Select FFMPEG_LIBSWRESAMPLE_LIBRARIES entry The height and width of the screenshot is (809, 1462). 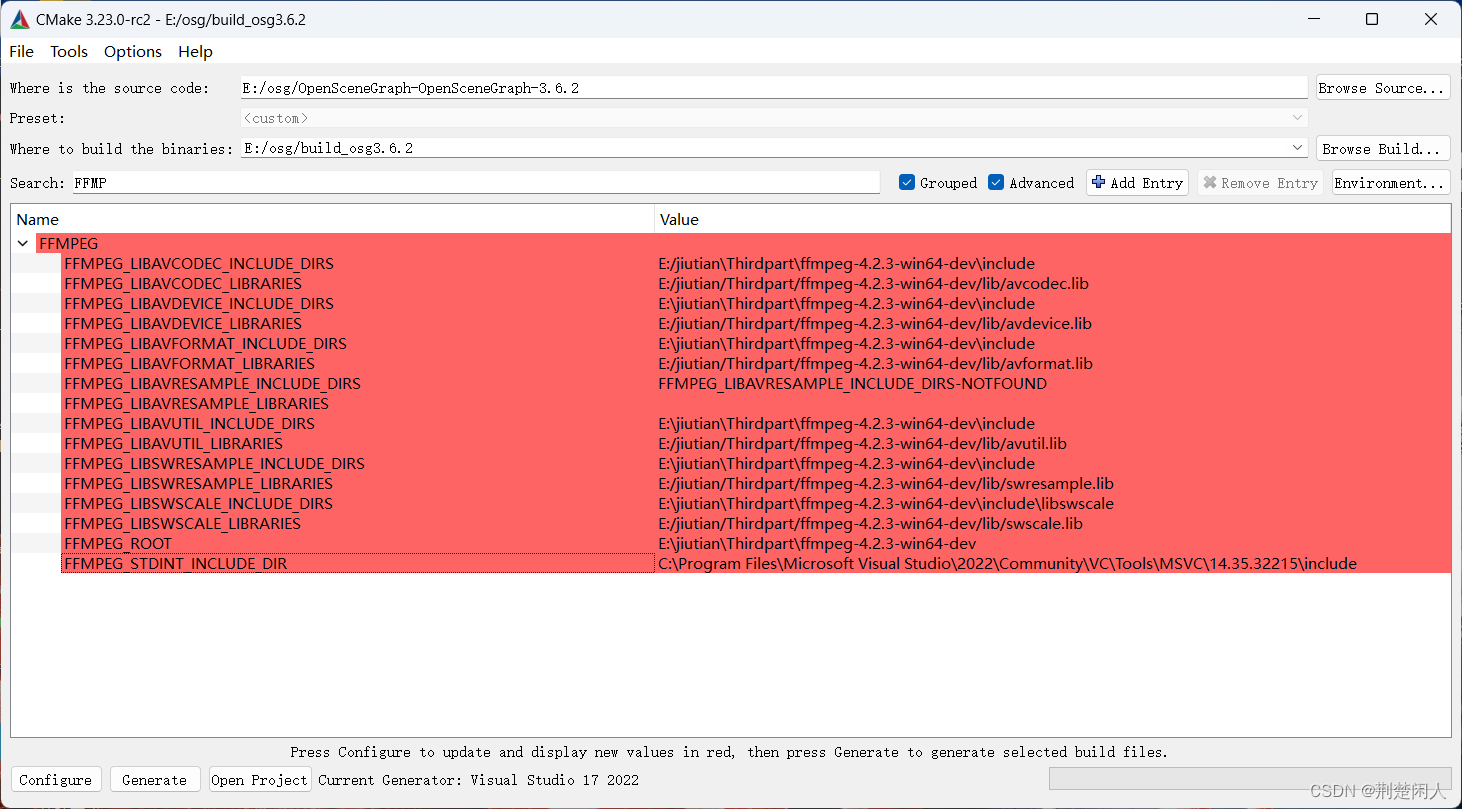pyautogui.click(x=198, y=484)
